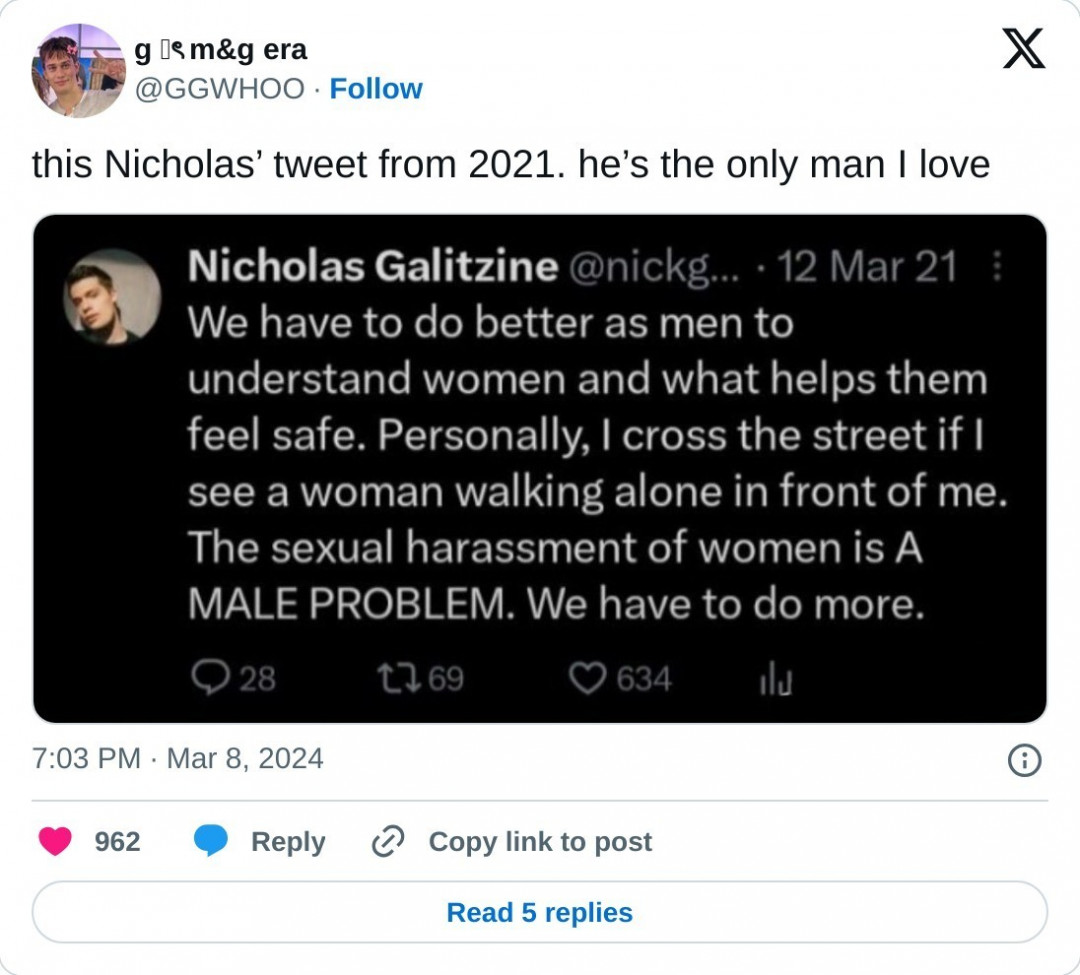Click the comment icon showing 28 replies
This screenshot has height=975, width=1080.
pyautogui.click(x=209, y=680)
